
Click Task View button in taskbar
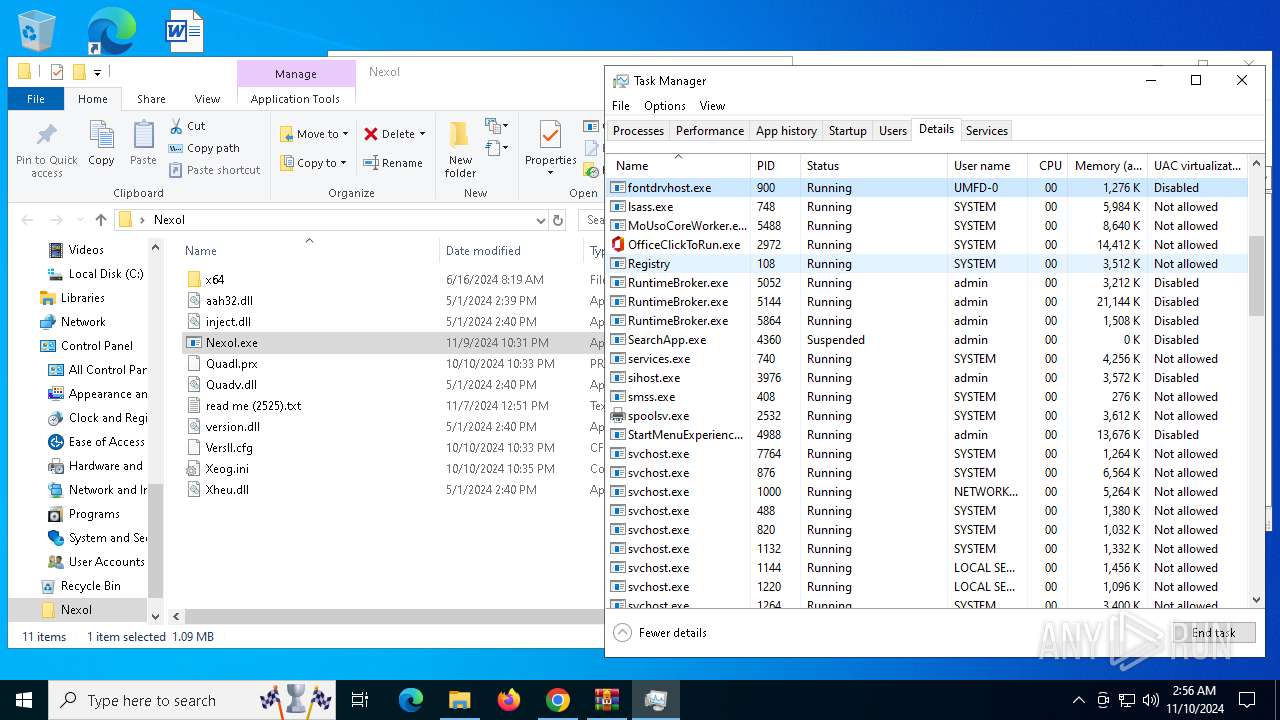(x=360, y=700)
